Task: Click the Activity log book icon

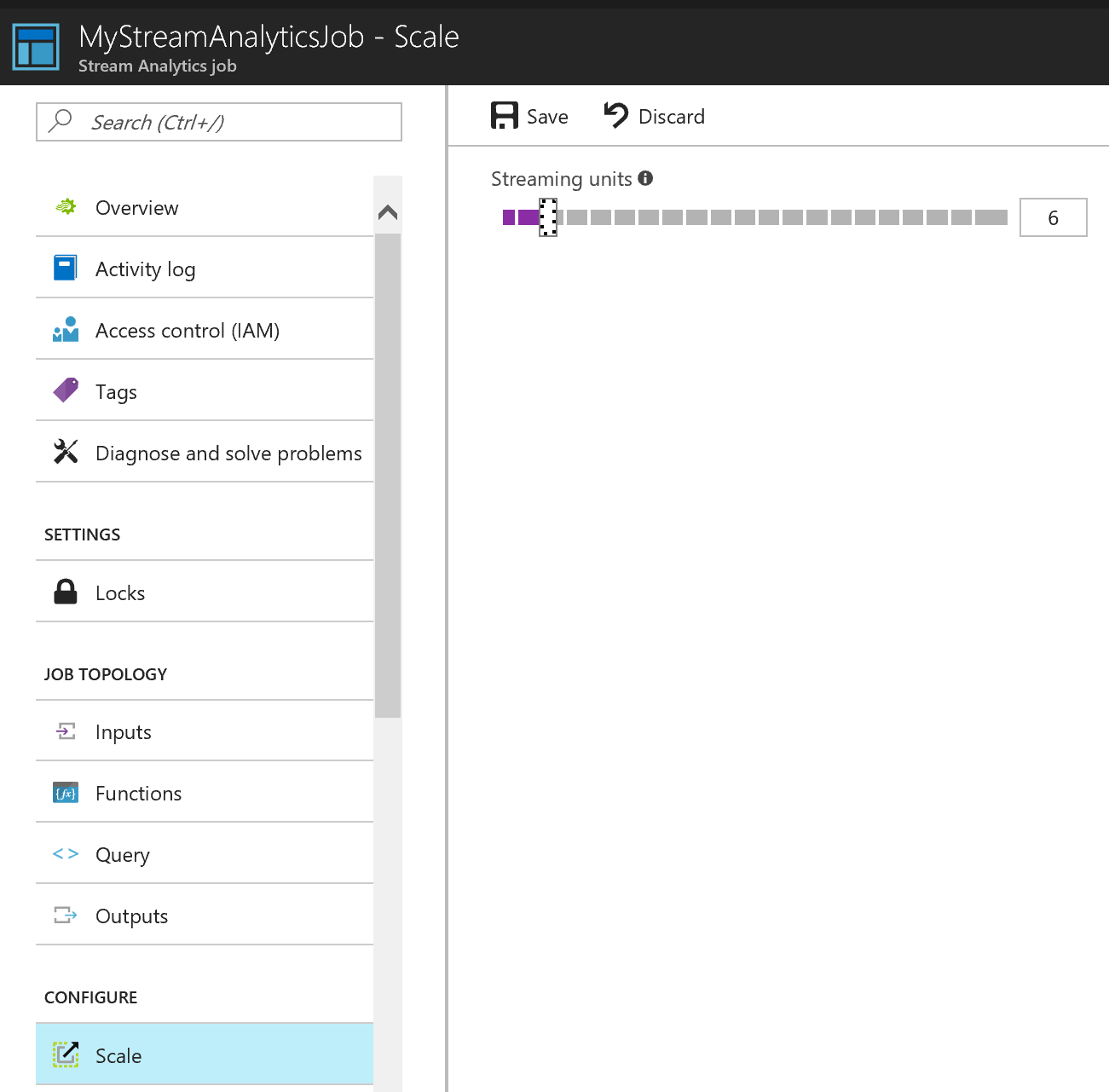Action: tap(66, 268)
